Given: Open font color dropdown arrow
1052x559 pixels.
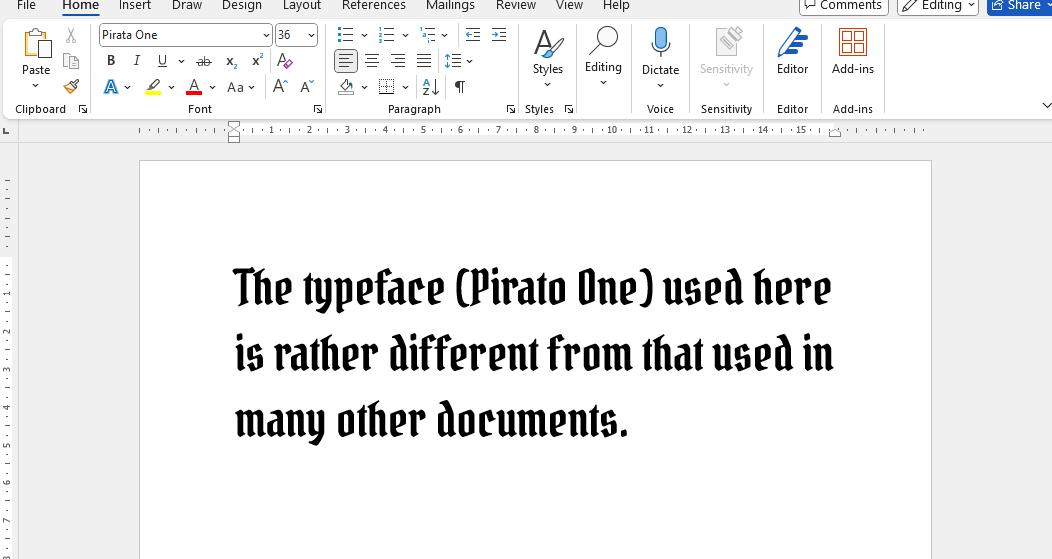Looking at the screenshot, I should [213, 87].
